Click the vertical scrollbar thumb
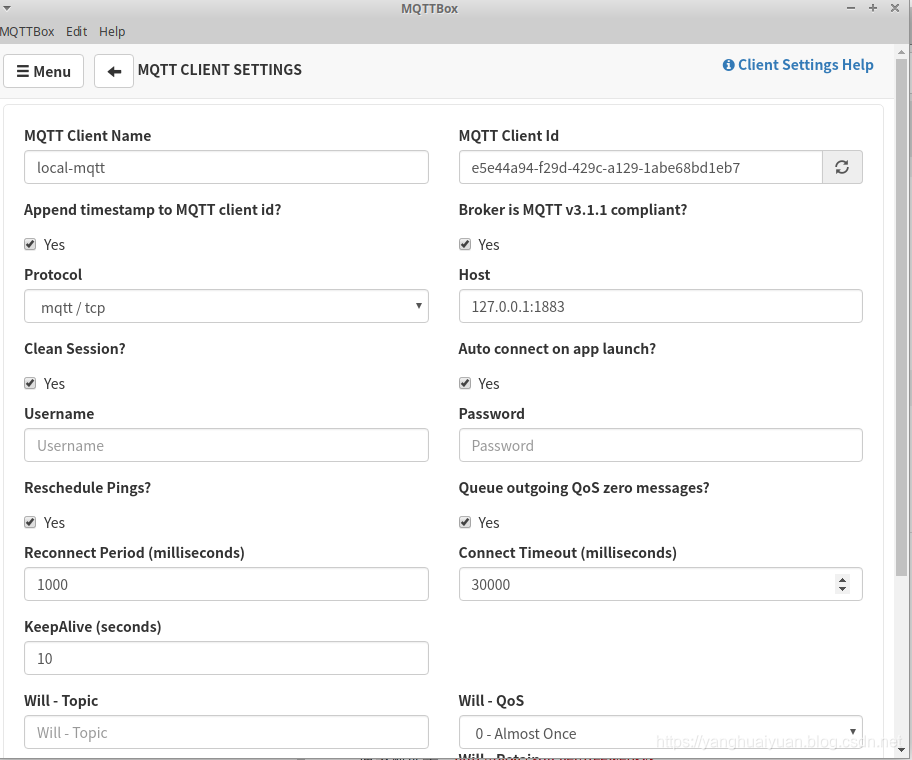Screen dimensions: 912x760 (x=902, y=317)
